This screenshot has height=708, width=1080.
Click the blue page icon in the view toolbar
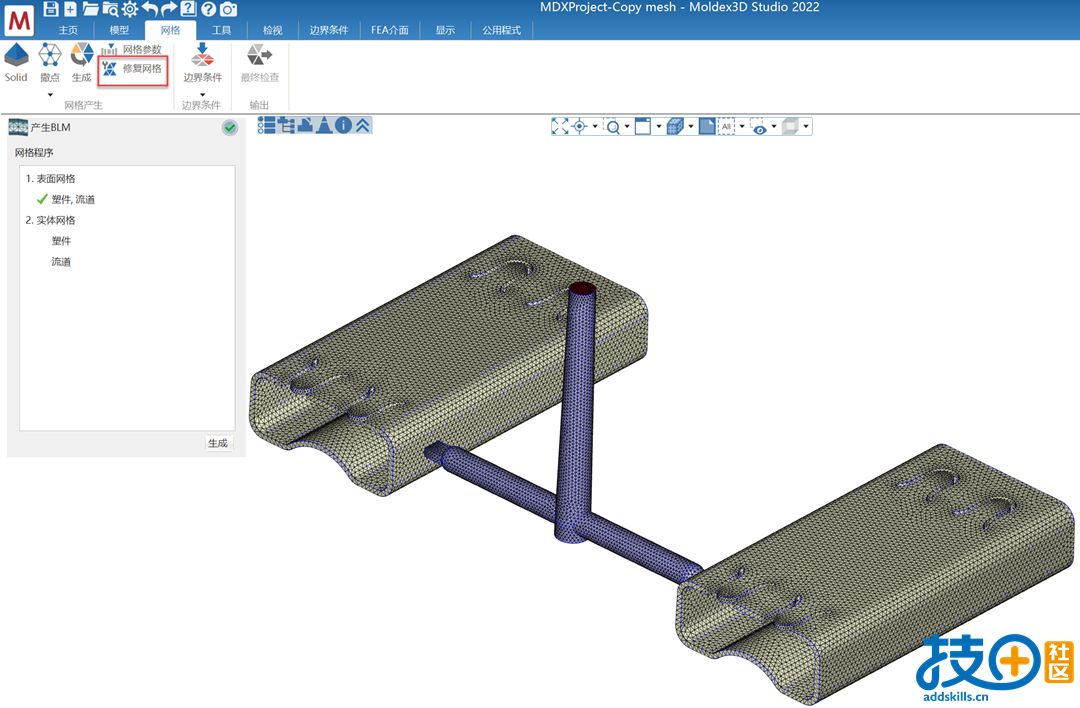(x=707, y=126)
